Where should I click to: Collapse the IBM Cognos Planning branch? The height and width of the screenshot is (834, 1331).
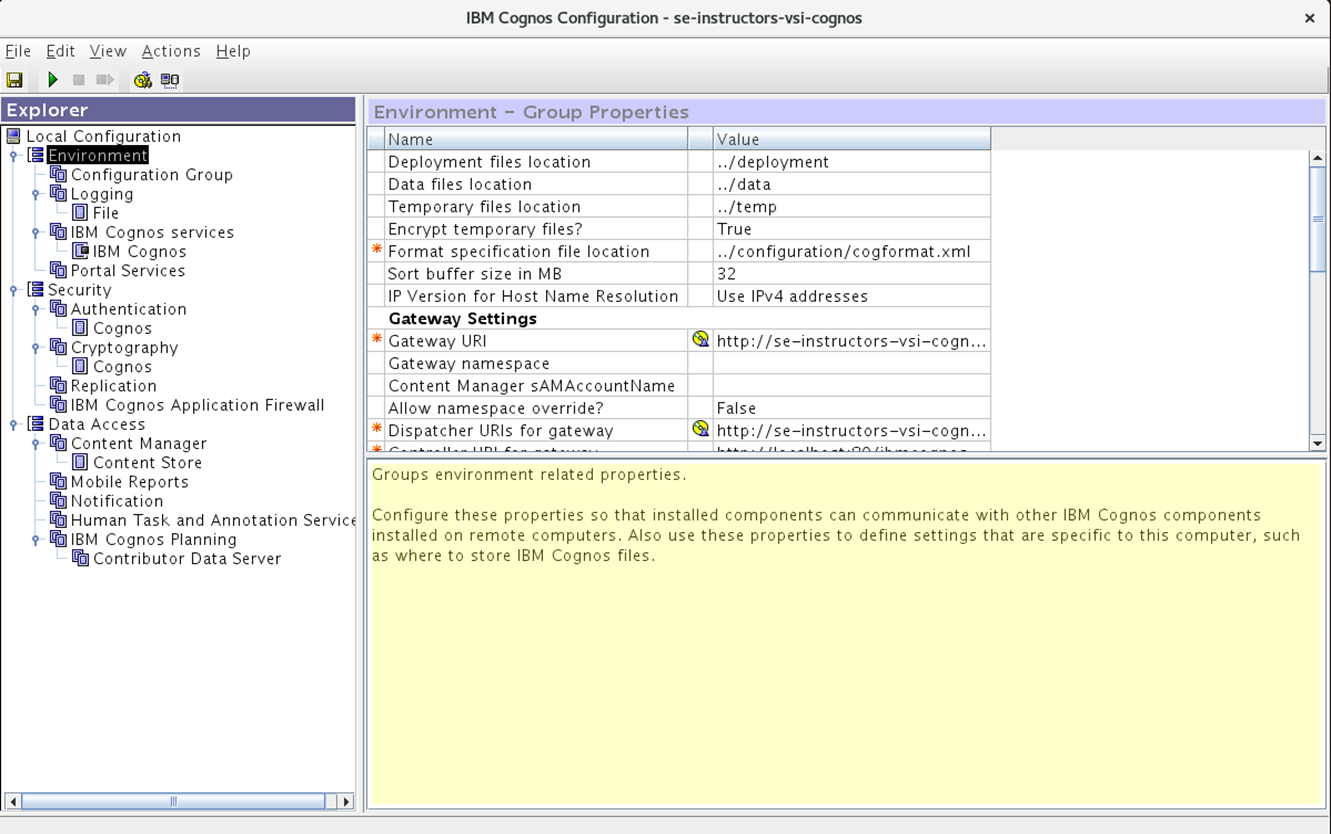coord(36,540)
